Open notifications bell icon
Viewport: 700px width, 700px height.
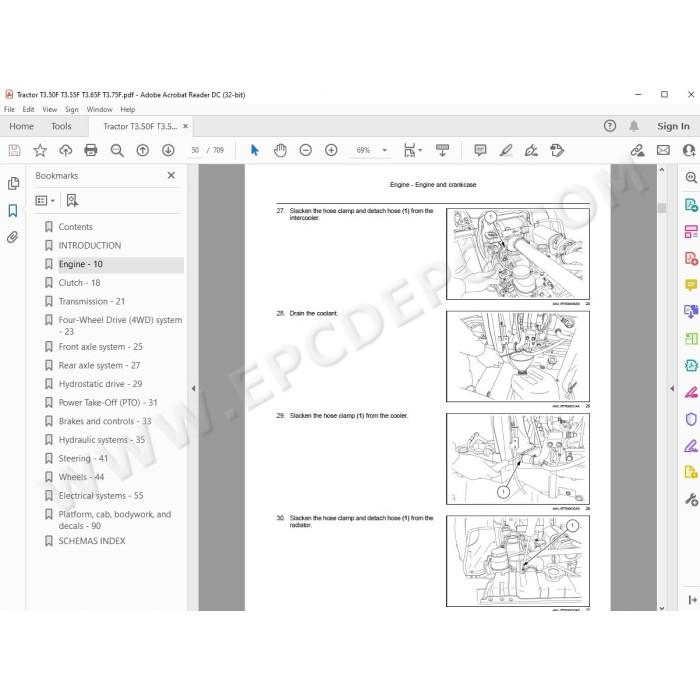click(x=633, y=126)
